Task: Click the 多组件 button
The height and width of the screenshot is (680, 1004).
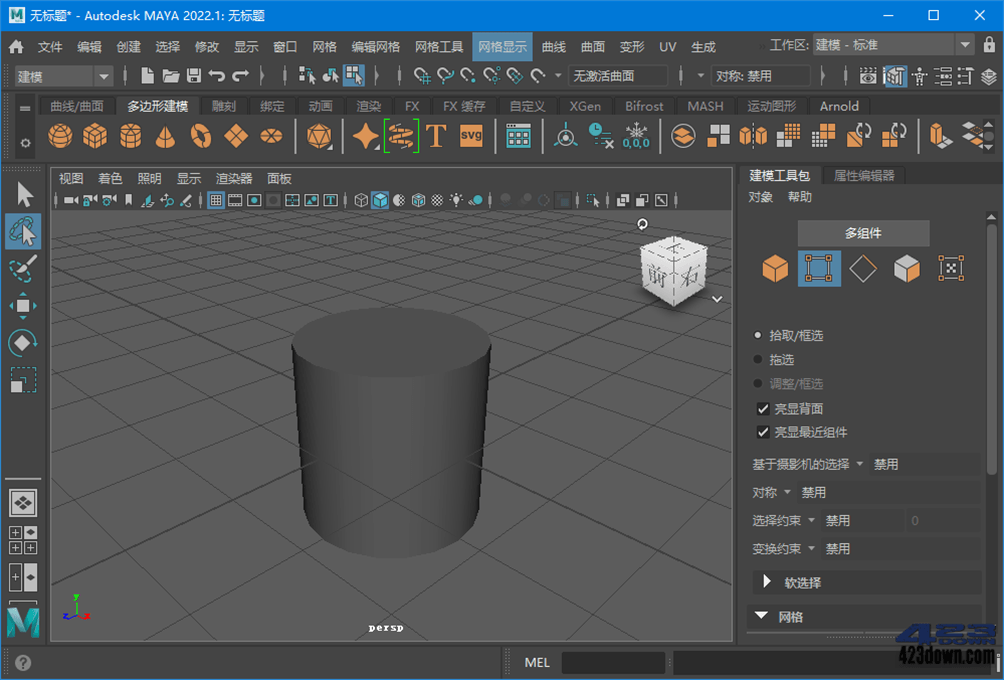Action: pos(864,233)
